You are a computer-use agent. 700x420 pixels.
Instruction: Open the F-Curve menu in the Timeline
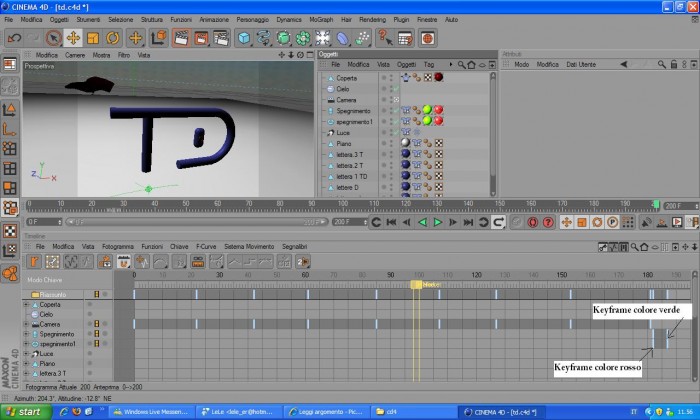pos(206,246)
